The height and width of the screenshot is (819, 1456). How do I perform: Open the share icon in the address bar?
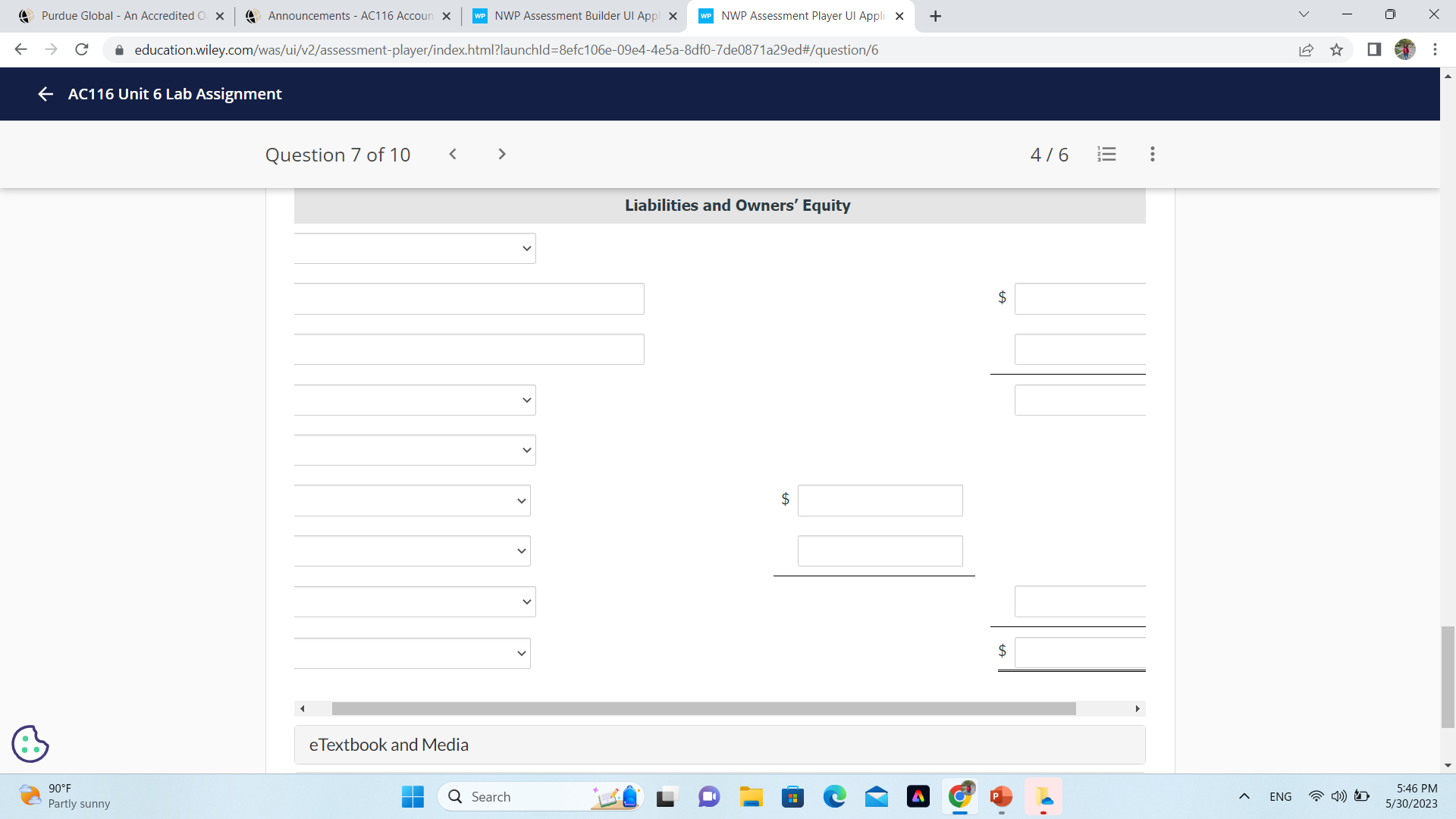pyautogui.click(x=1306, y=49)
